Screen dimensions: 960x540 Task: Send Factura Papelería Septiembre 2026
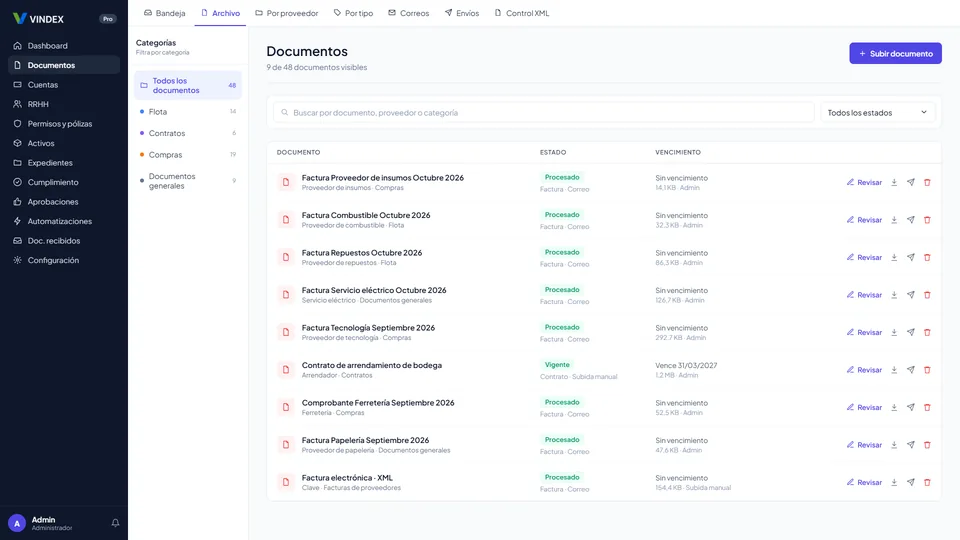pyautogui.click(x=910, y=445)
